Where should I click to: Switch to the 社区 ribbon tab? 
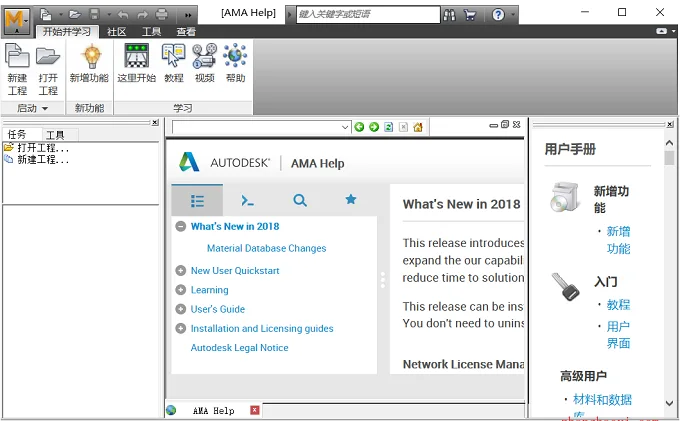click(116, 32)
